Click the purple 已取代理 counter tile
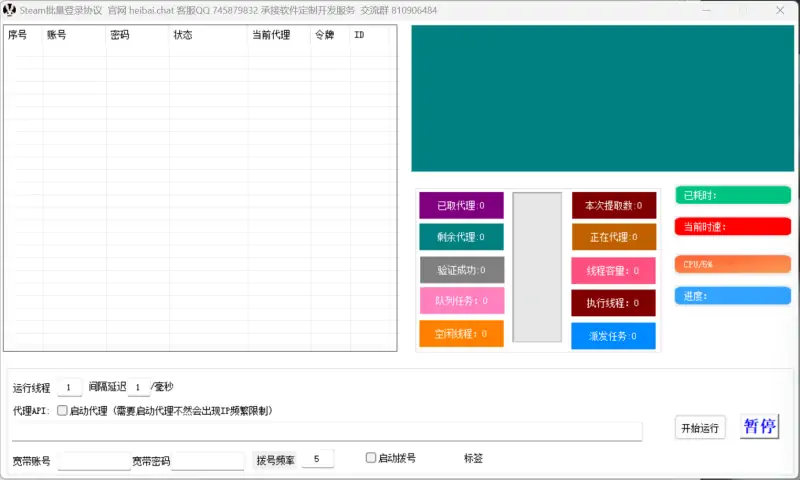800x480 pixels. tap(461, 205)
